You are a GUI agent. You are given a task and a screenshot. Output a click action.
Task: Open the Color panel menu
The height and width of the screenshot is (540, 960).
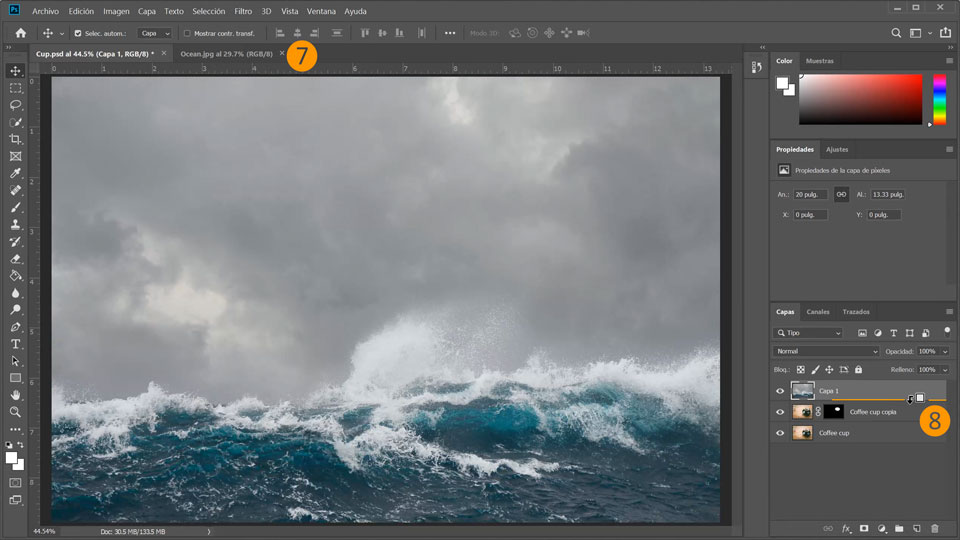pos(949,61)
